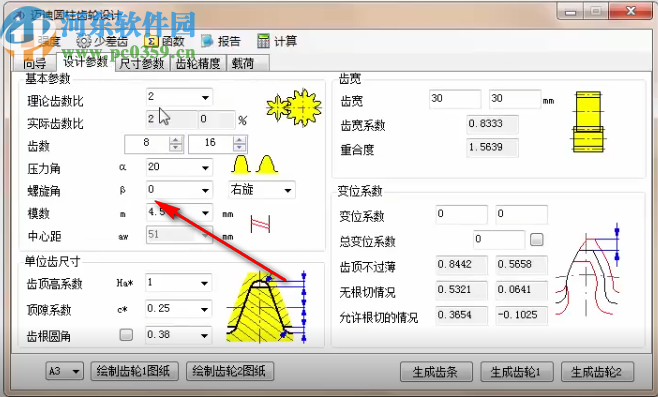Click the 齿顶不过薄 value 0.5658
Image resolution: width=658 pixels, height=397 pixels.
(x=522, y=265)
